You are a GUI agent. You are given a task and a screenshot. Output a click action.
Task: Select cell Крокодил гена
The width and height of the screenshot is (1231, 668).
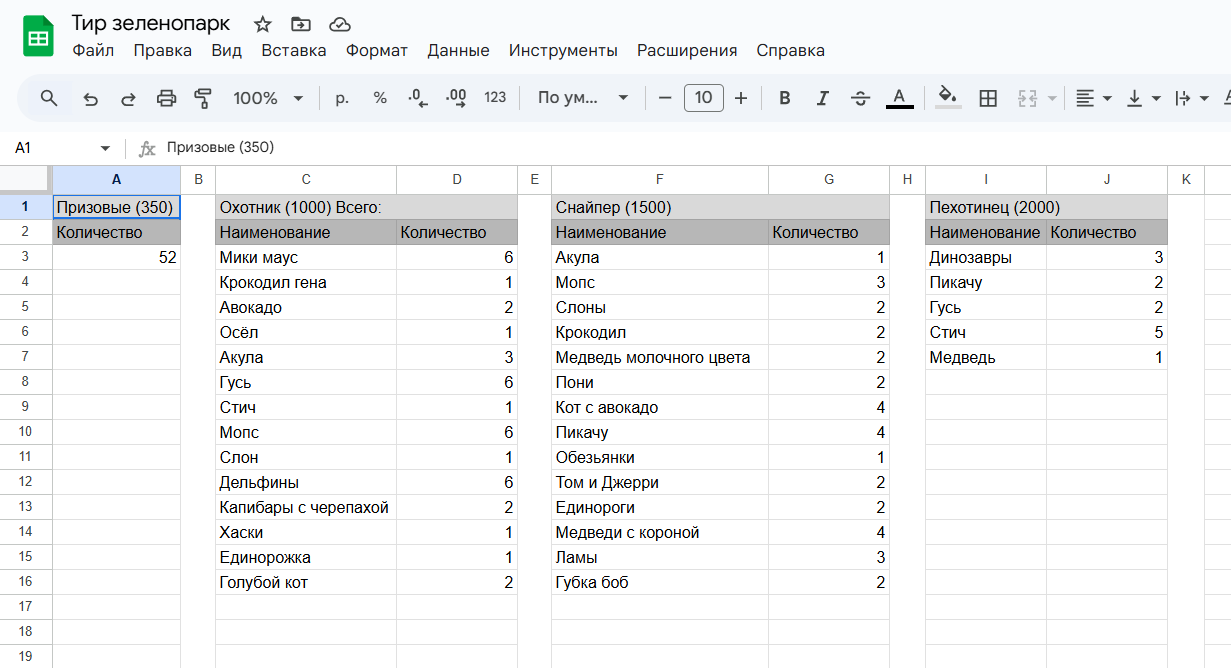pos(306,282)
